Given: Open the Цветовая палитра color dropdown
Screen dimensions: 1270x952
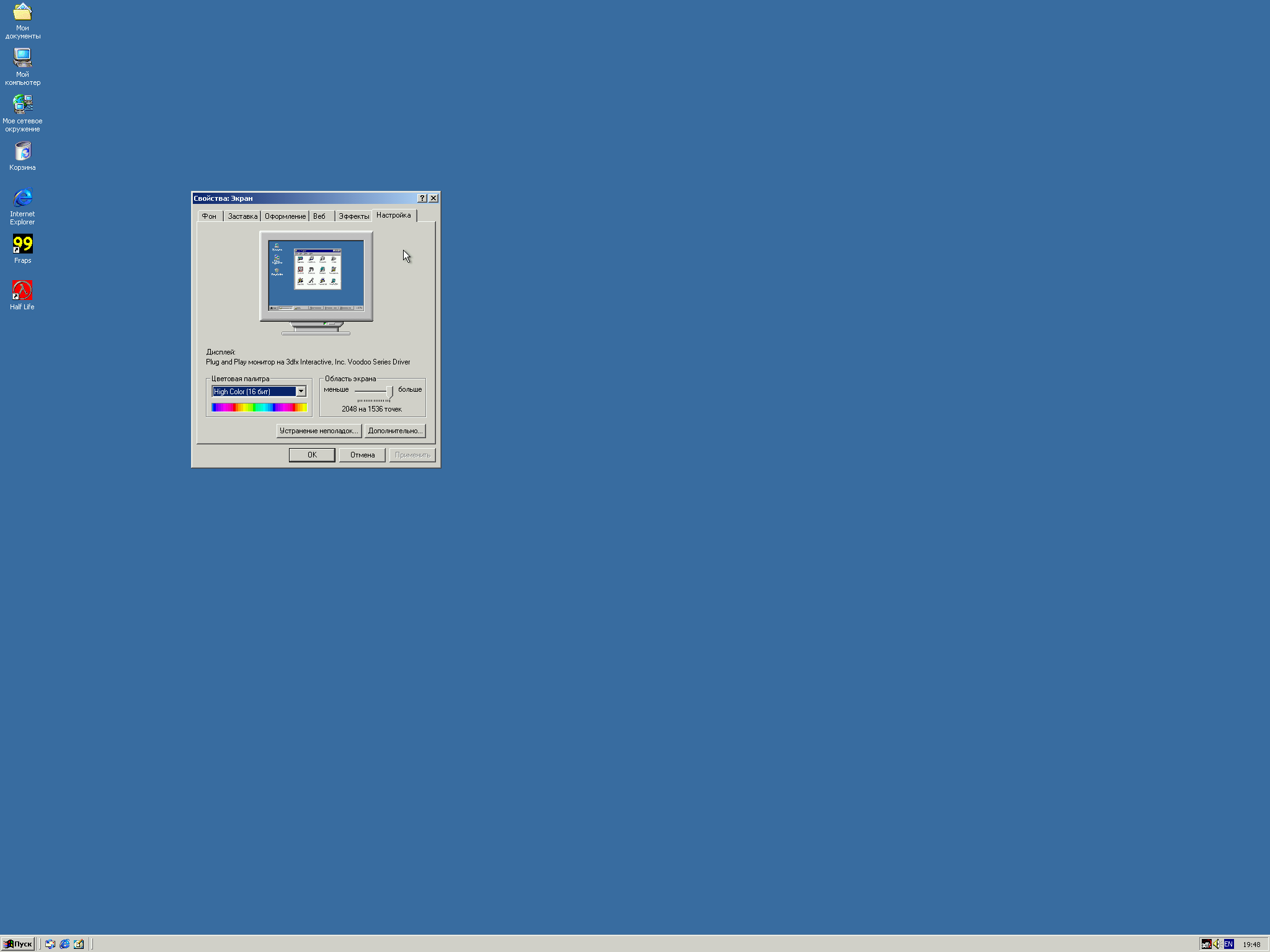Looking at the screenshot, I should pyautogui.click(x=301, y=391).
